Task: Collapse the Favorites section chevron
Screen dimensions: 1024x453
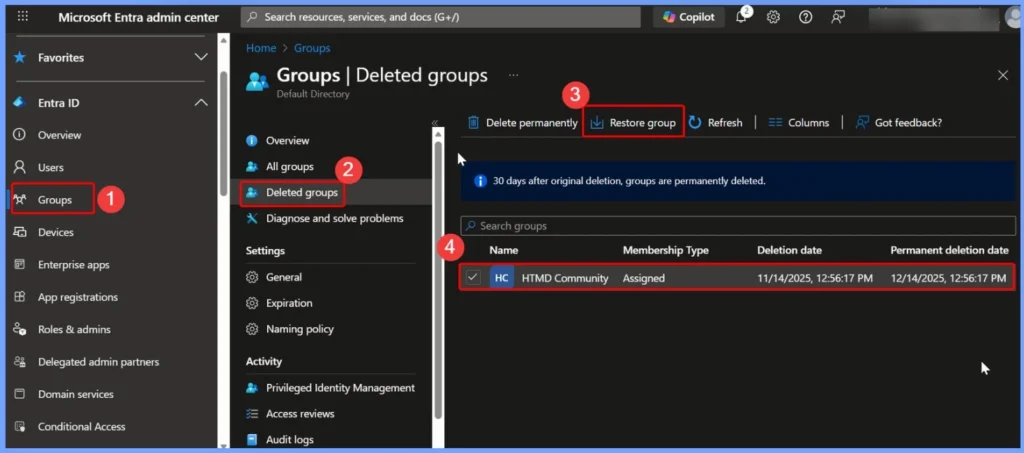Action: pos(201,57)
